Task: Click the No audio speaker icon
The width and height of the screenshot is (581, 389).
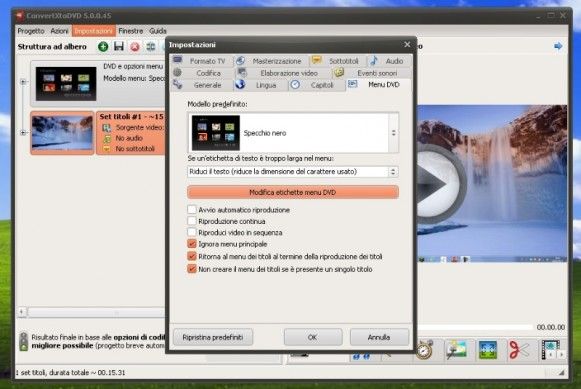Action: click(x=107, y=139)
